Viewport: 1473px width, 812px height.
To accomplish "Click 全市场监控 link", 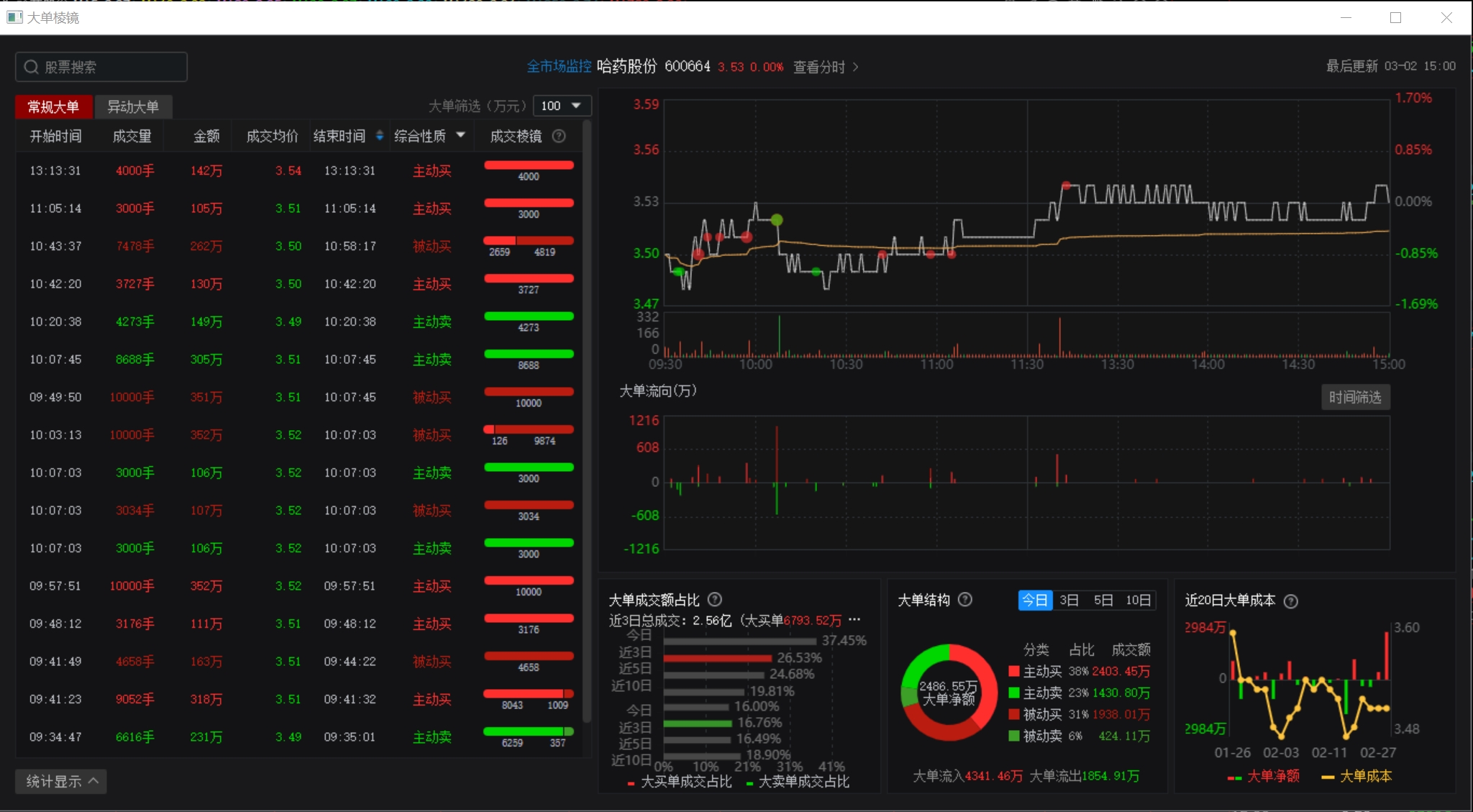I will click(558, 67).
